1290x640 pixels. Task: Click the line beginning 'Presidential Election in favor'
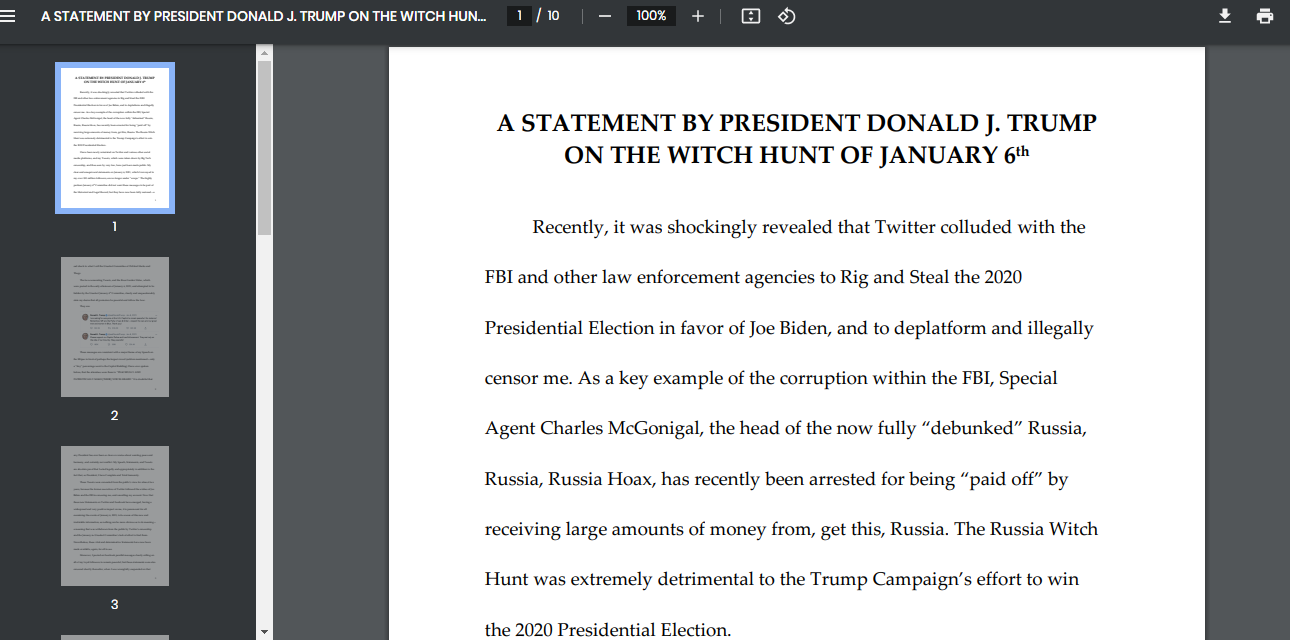coord(789,328)
